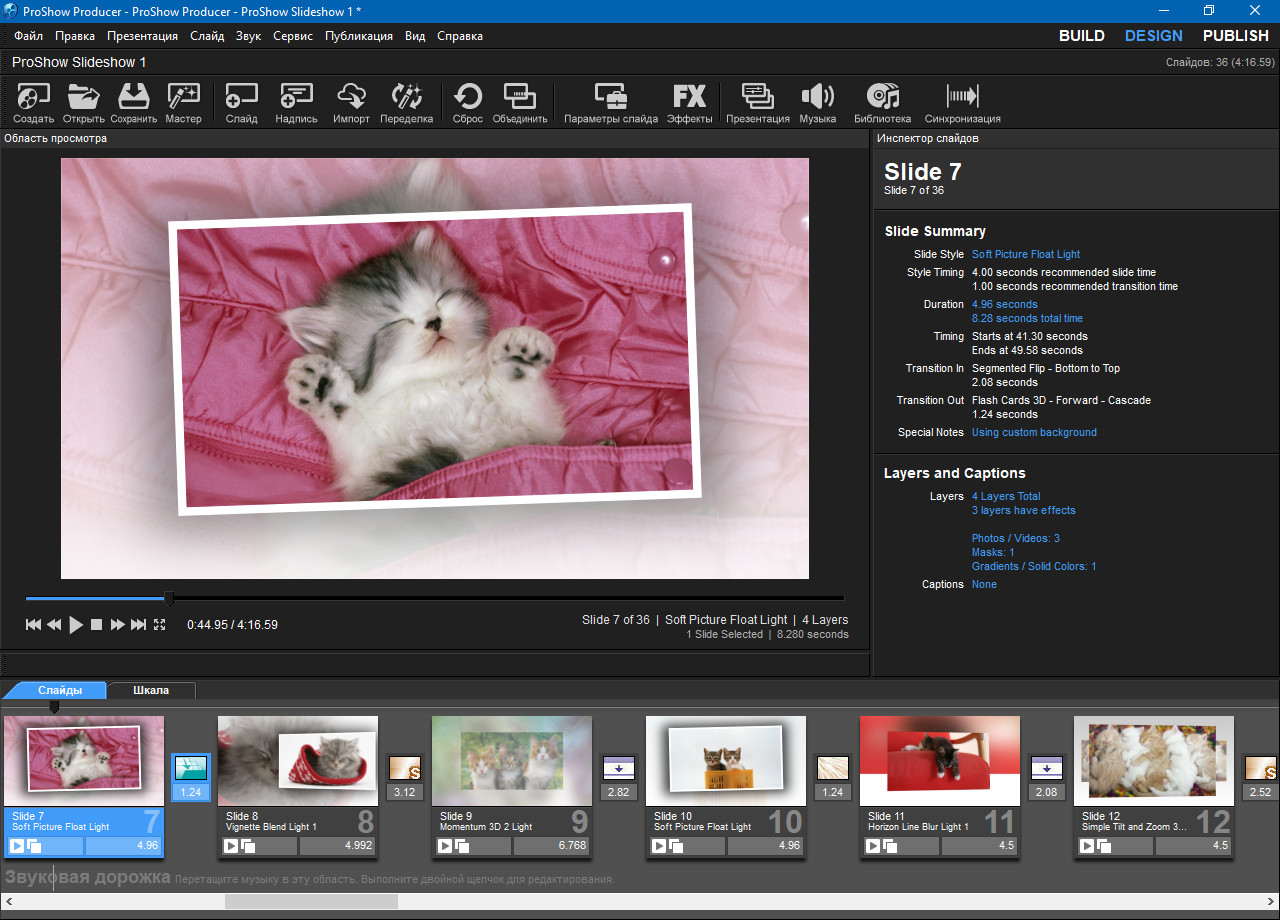Screen dimensions: 1280x920
Task: Click the preview playback seek slider handle
Action: tap(169, 599)
